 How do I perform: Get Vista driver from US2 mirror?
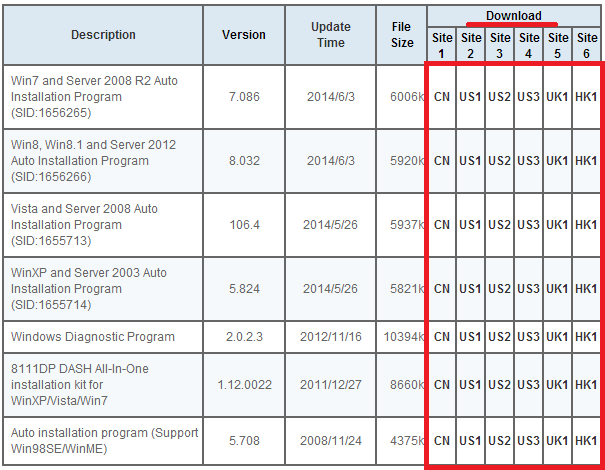[x=499, y=225]
